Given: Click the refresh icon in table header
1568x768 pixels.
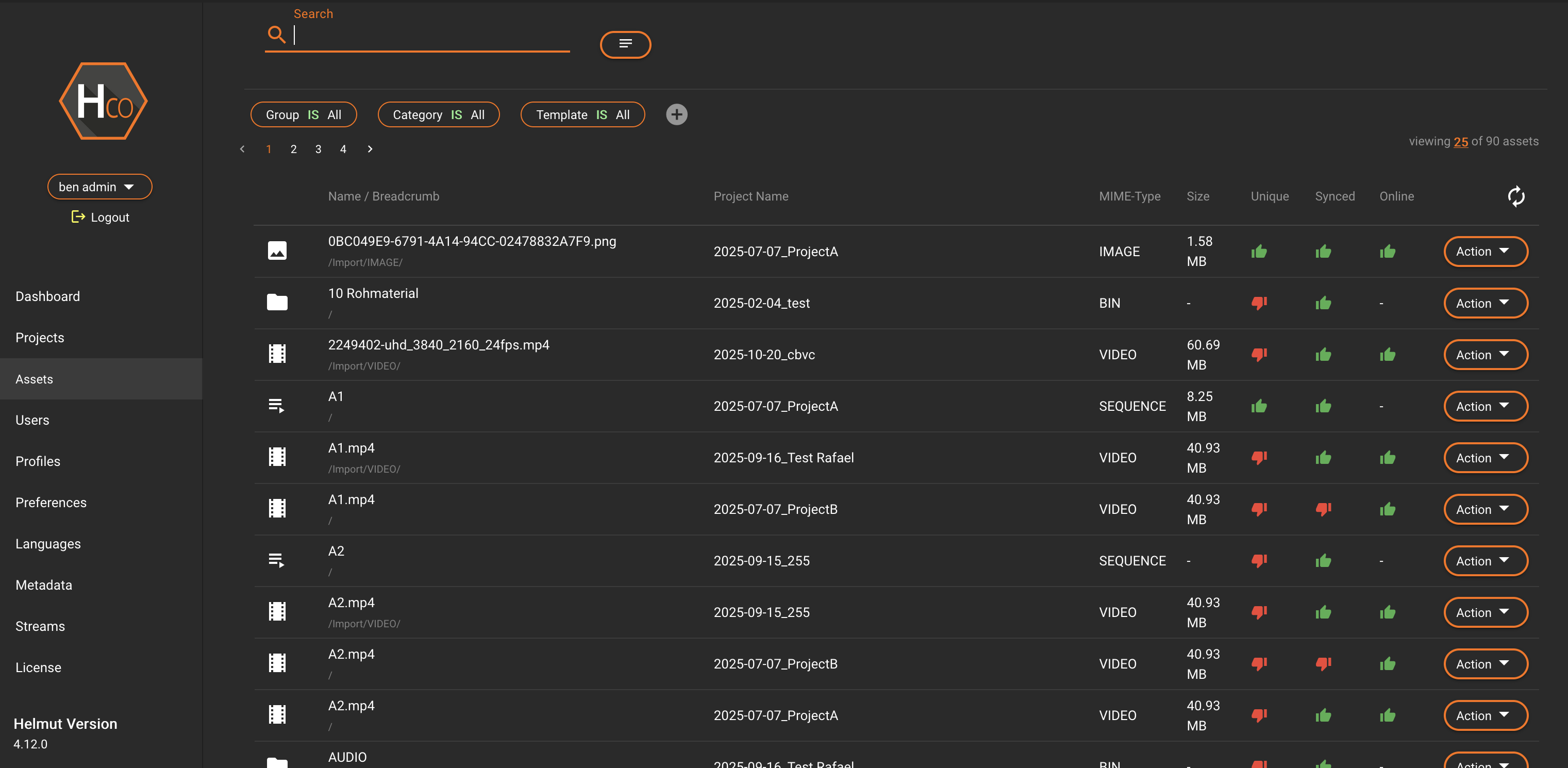Looking at the screenshot, I should point(1515,196).
